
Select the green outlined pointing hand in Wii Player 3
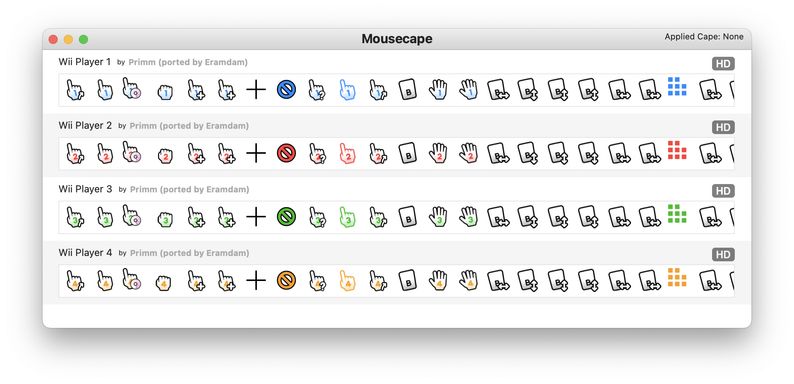pos(347,217)
